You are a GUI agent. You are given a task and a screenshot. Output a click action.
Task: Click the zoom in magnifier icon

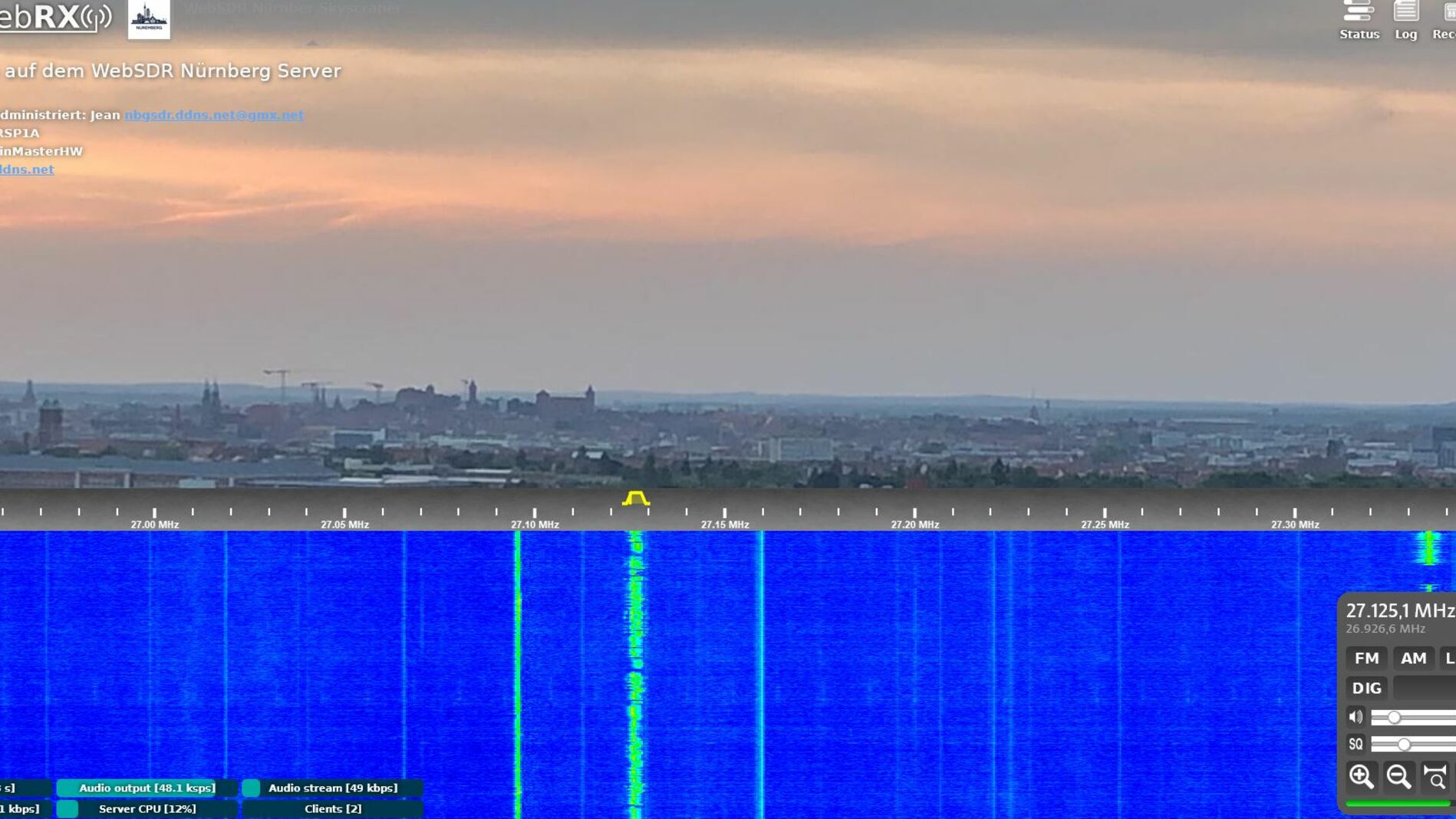coord(1362,776)
